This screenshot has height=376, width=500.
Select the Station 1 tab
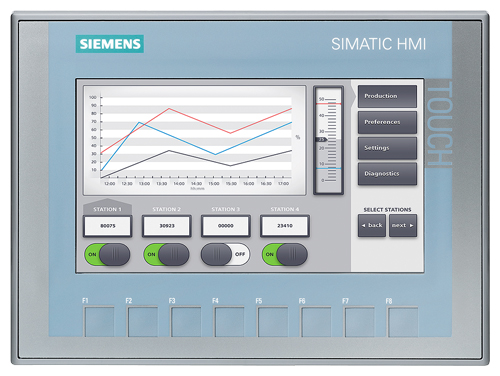tap(107, 208)
